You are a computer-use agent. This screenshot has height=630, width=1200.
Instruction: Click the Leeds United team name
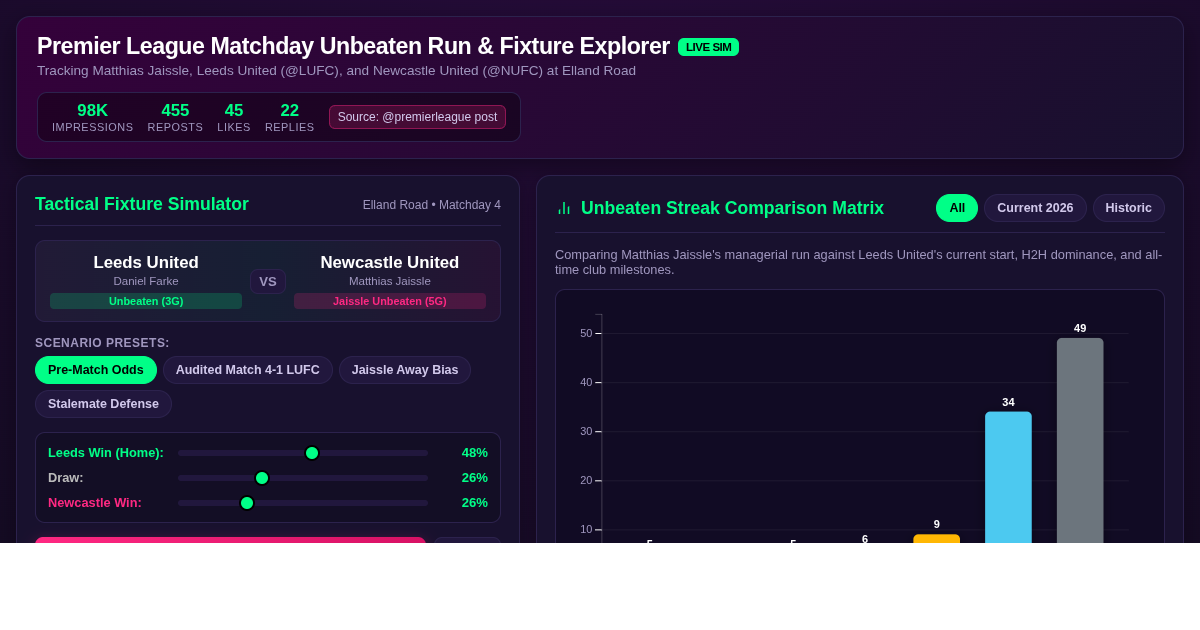[146, 263]
